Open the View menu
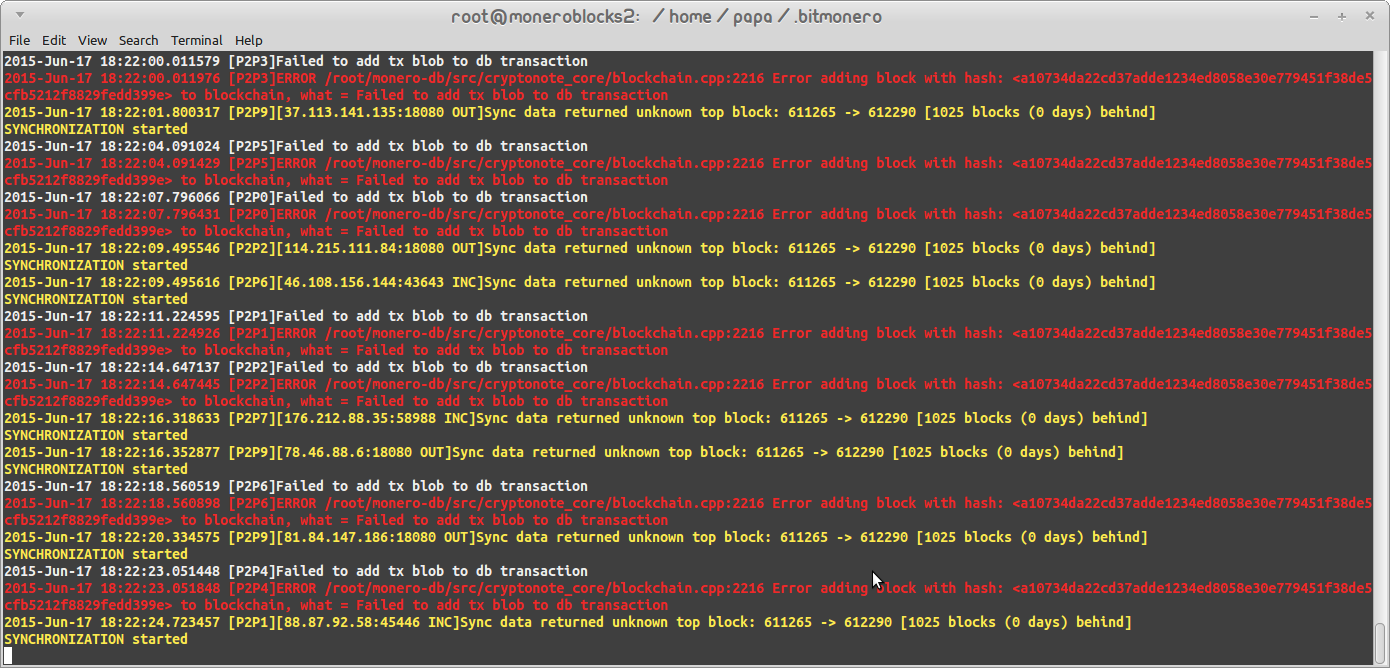This screenshot has height=668, width=1390. point(92,40)
